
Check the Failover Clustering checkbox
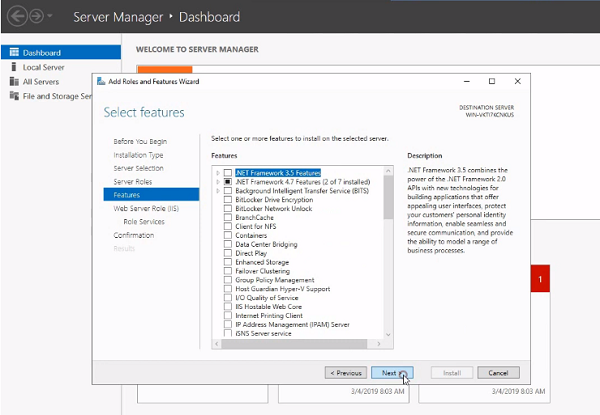[228, 271]
